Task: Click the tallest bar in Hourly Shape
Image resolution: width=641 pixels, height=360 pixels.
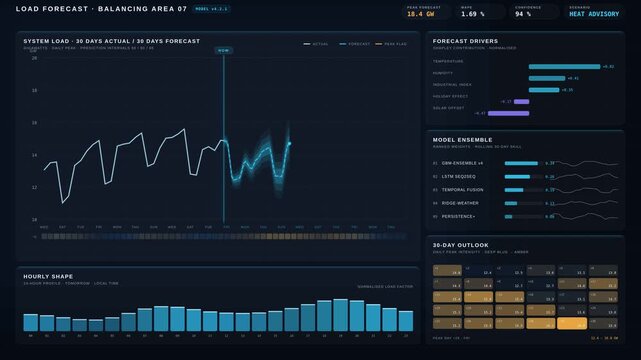Action: pyautogui.click(x=340, y=315)
